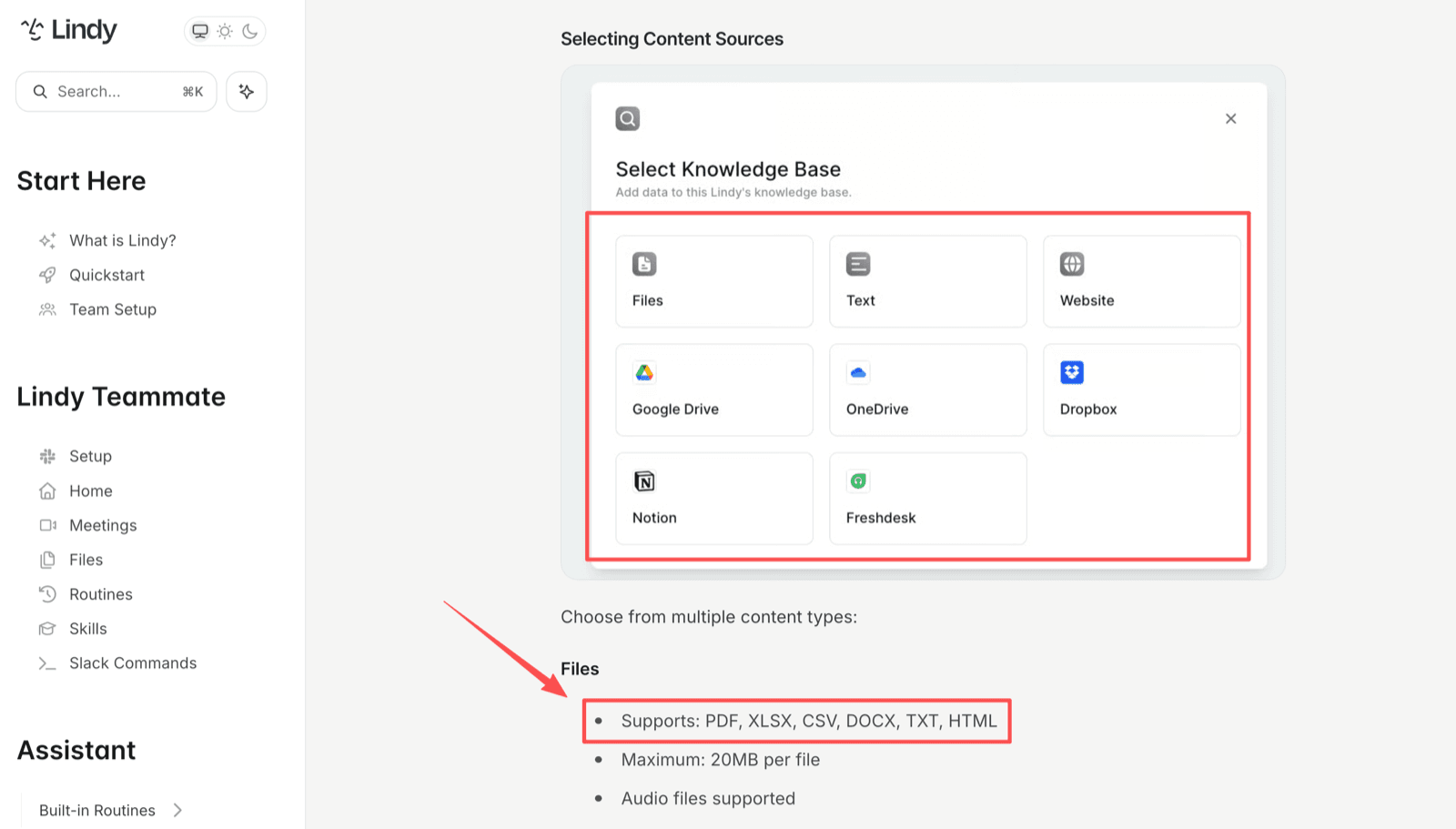This screenshot has height=829, width=1456.
Task: Click Selecting Content Sources heading
Action: point(672,39)
